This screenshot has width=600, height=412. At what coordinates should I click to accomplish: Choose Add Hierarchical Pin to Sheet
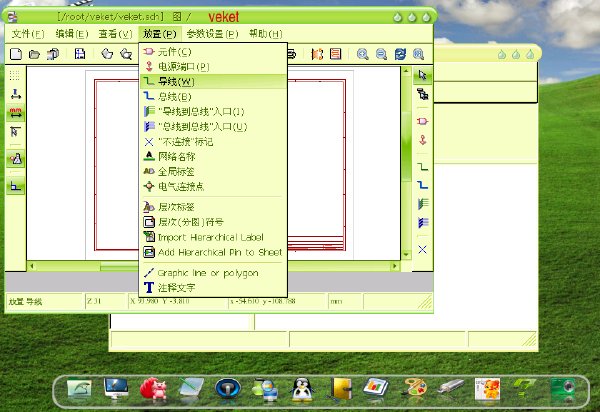click(214, 252)
